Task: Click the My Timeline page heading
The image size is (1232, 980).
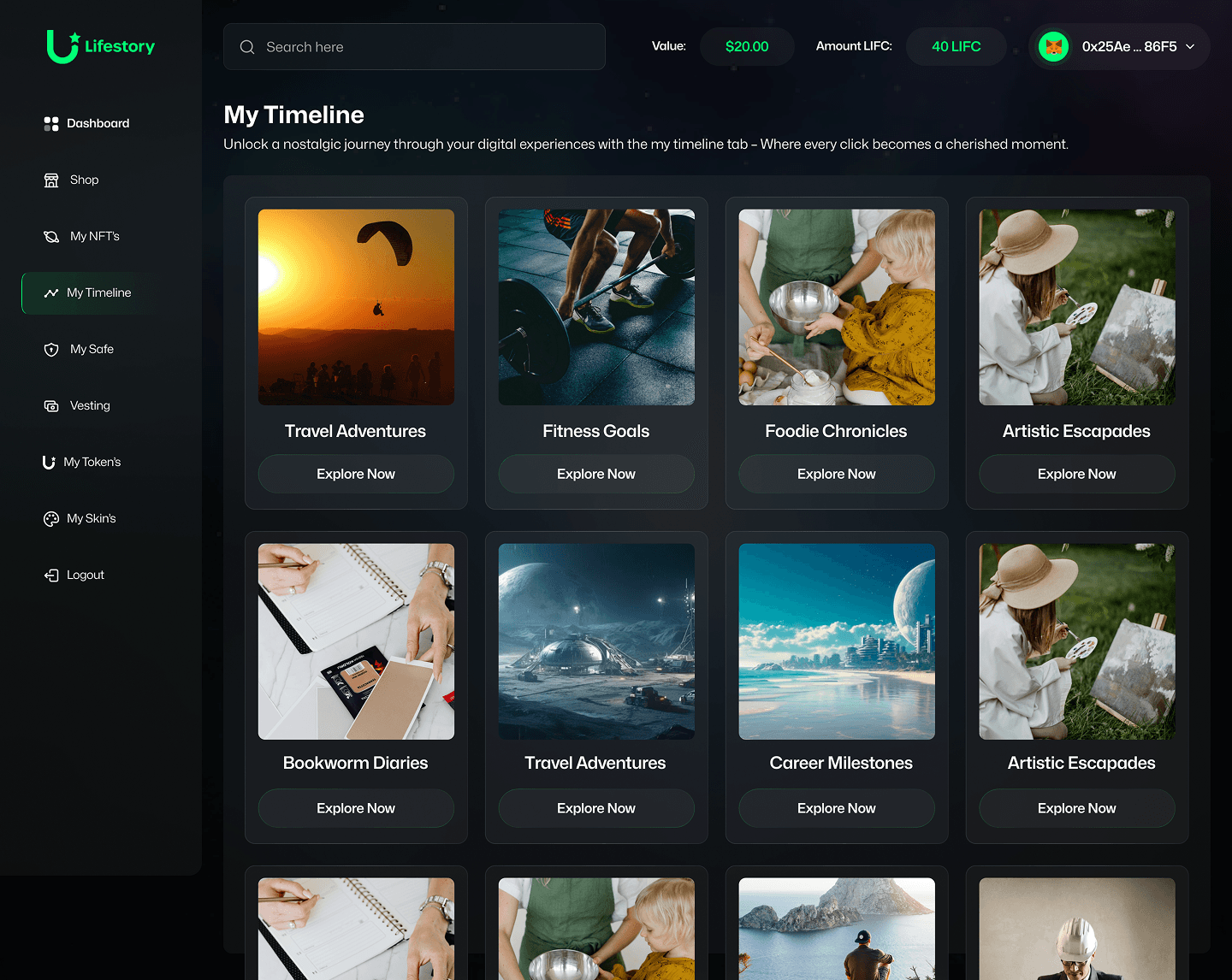Action: [x=293, y=115]
